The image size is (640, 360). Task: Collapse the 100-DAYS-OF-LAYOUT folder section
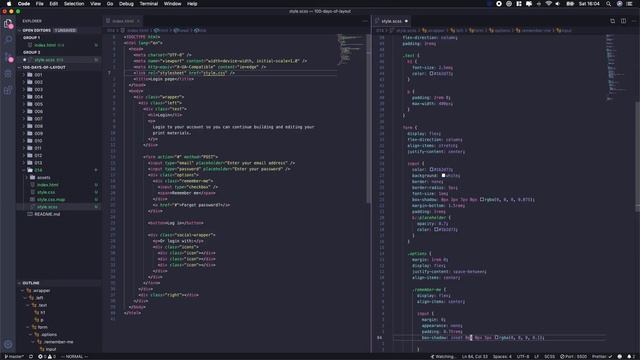pyautogui.click(x=59, y=67)
